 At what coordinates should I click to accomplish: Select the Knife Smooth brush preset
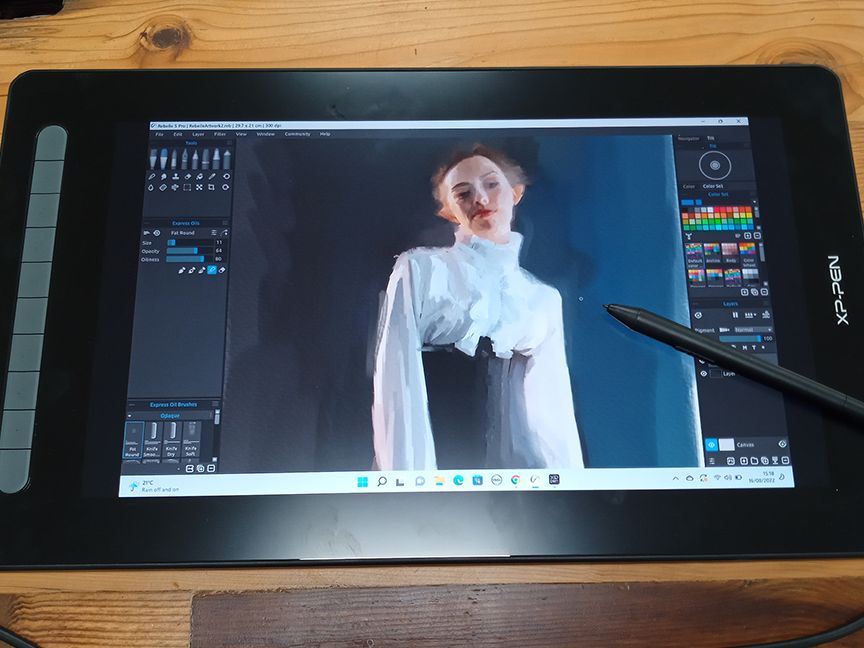pyautogui.click(x=152, y=440)
